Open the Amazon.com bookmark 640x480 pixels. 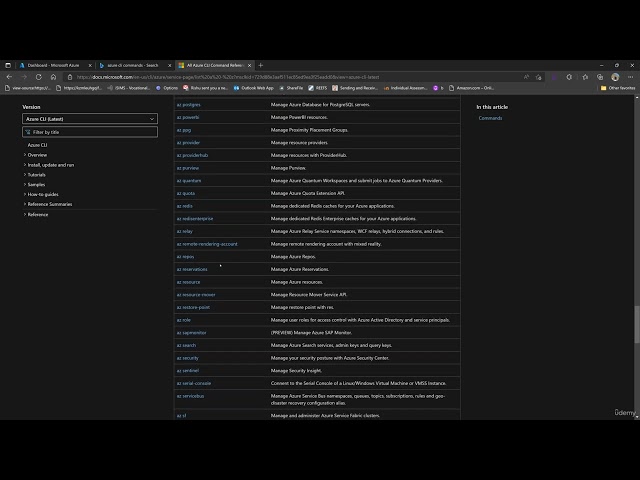471,88
